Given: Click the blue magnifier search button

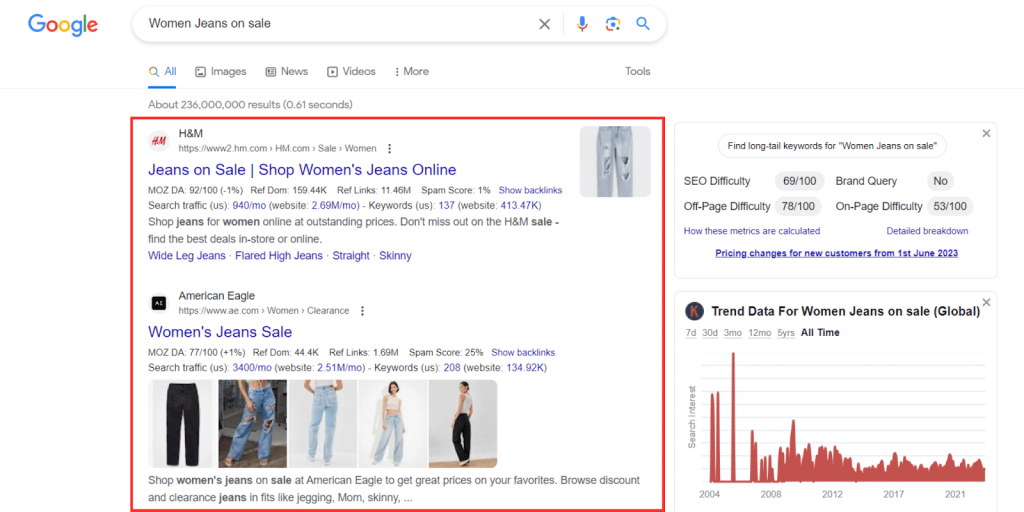Looking at the screenshot, I should point(643,24).
